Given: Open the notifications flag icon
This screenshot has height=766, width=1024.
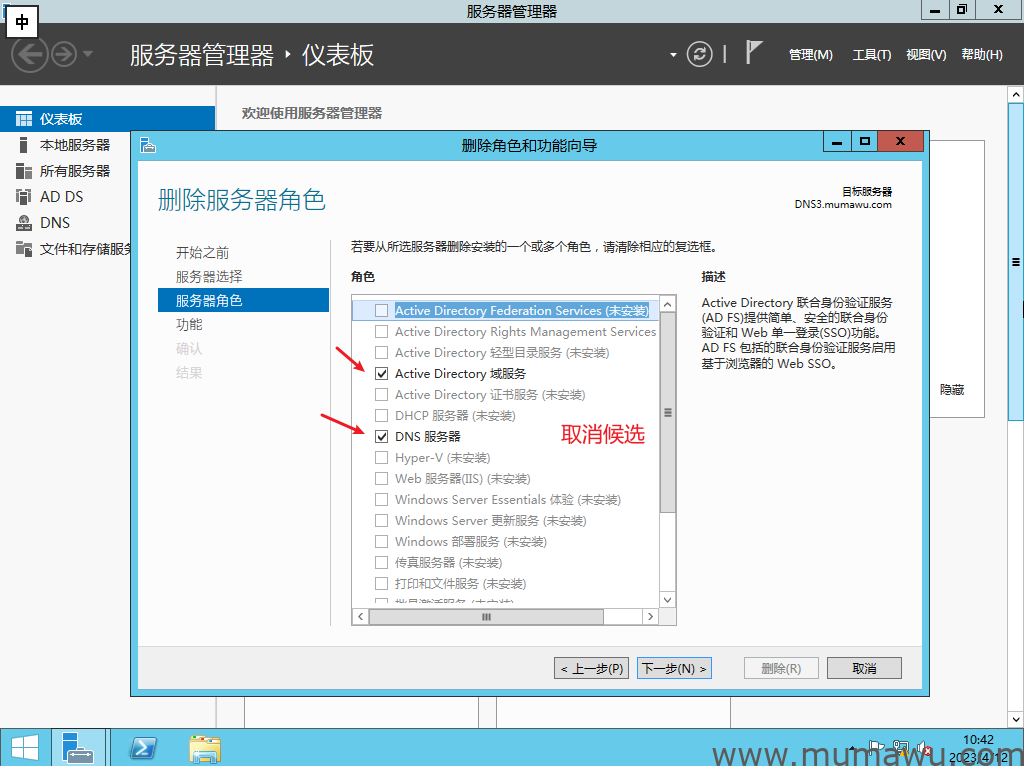Looking at the screenshot, I should click(755, 53).
